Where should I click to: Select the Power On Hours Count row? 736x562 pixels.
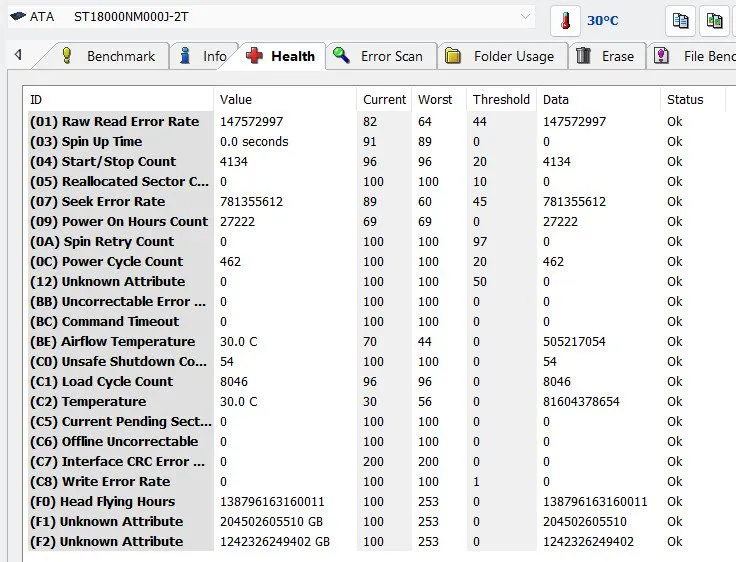coord(373,222)
